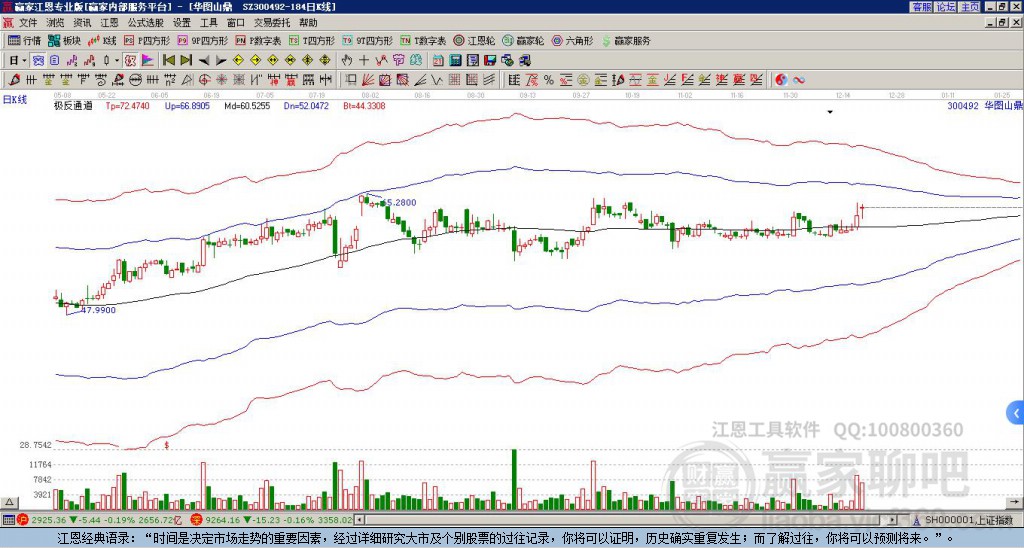Open the P数字表 tool
1024x548 pixels.
click(259, 40)
